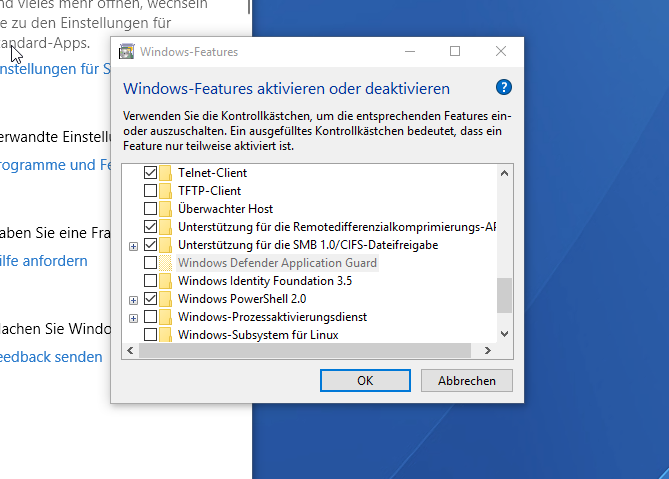Screen dimensions: 669x479
Task: Close the Windows-Features dialog
Action: 501,52
